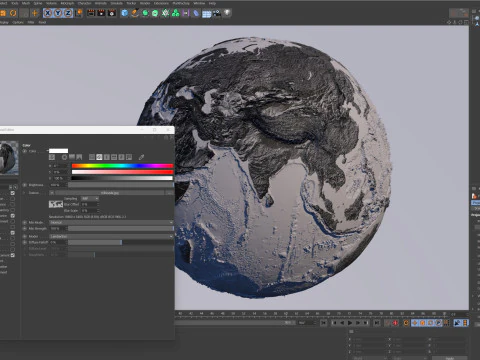Click Render to Picture Viewer icon
Viewport: 480px width, 360px height.
tap(101, 13)
